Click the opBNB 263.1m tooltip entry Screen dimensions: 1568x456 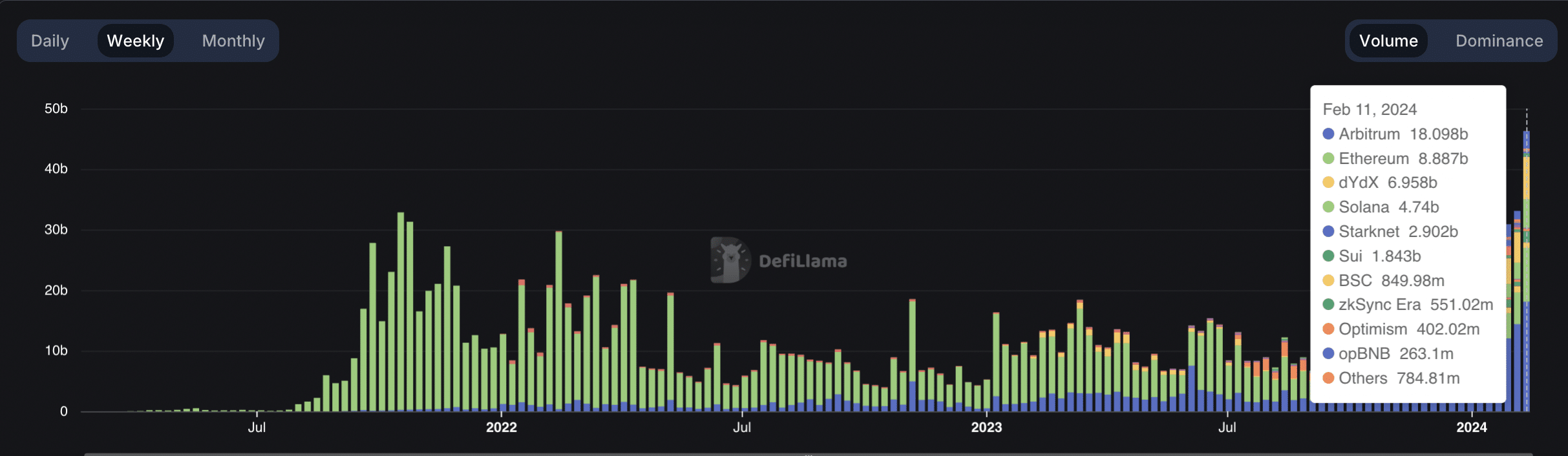(1388, 354)
